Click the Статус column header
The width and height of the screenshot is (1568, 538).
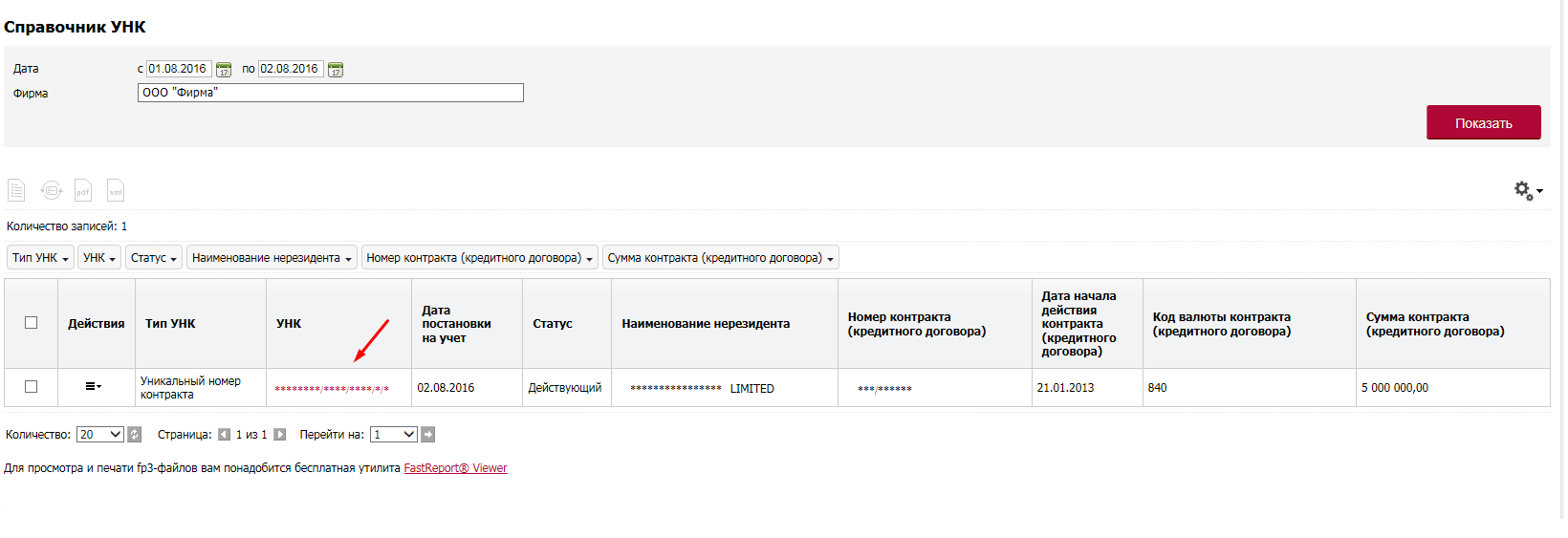pos(566,324)
